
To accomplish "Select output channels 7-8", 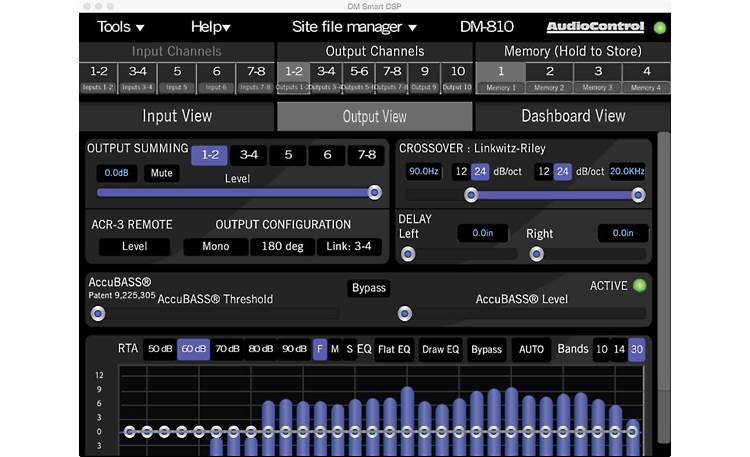I will (392, 78).
